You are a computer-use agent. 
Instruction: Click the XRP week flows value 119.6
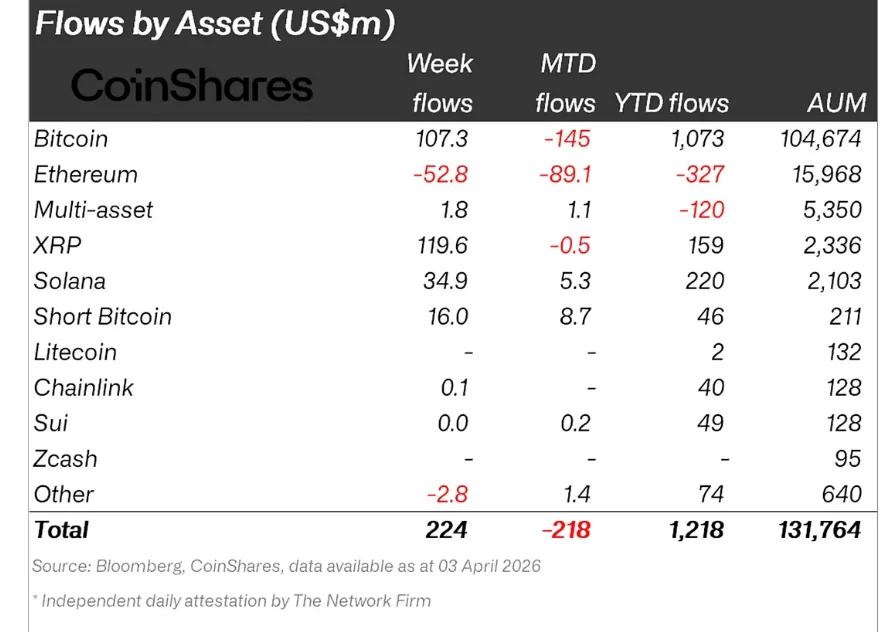click(x=441, y=245)
